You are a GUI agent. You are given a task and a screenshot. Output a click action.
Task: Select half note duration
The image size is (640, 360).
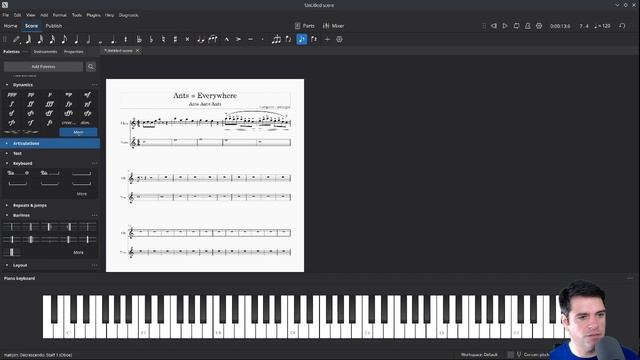click(x=88, y=40)
